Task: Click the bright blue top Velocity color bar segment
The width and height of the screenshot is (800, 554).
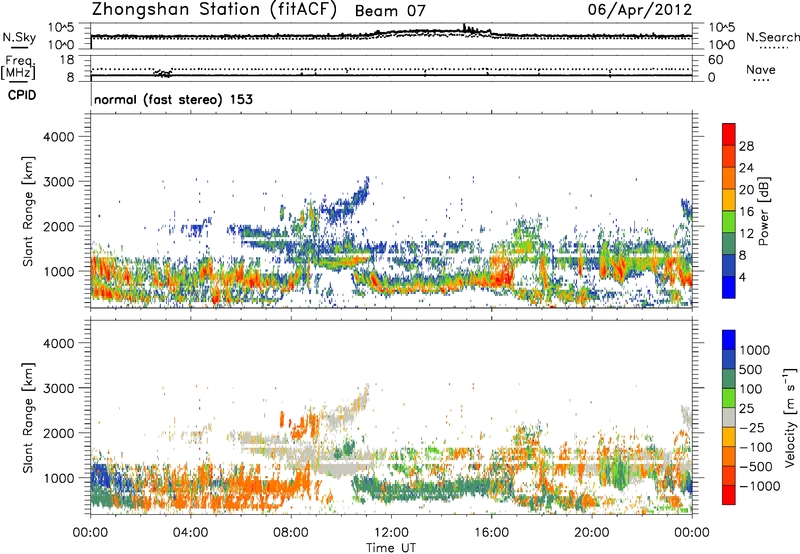Action: tap(729, 340)
